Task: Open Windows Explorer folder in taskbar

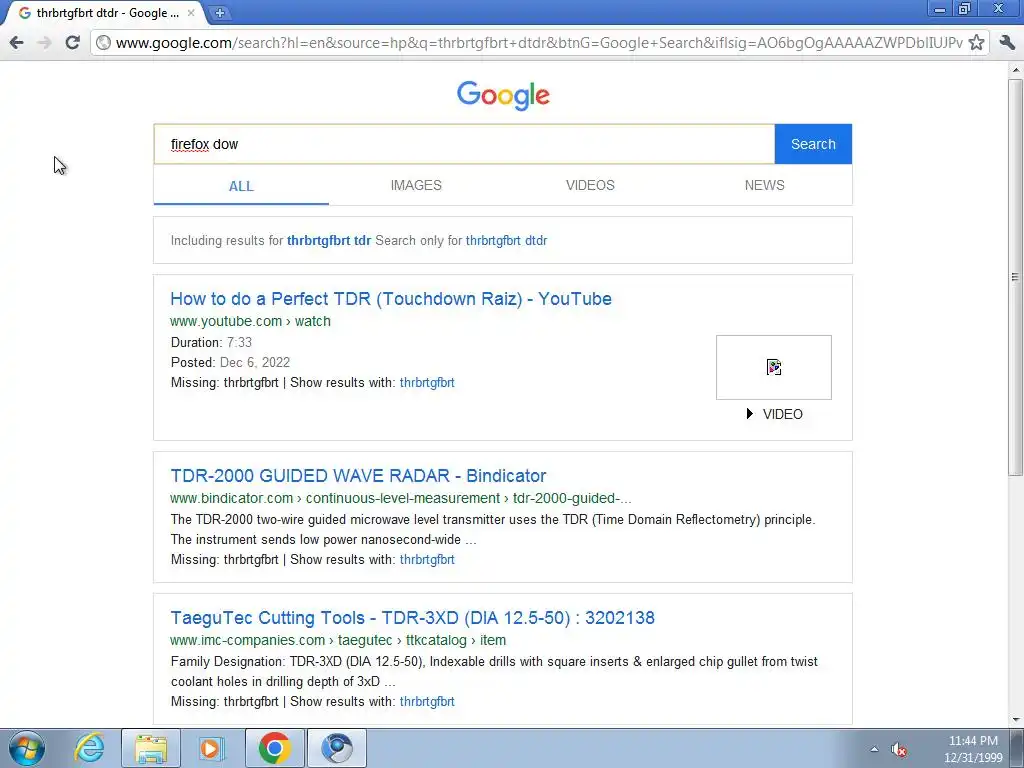Action: point(151,748)
